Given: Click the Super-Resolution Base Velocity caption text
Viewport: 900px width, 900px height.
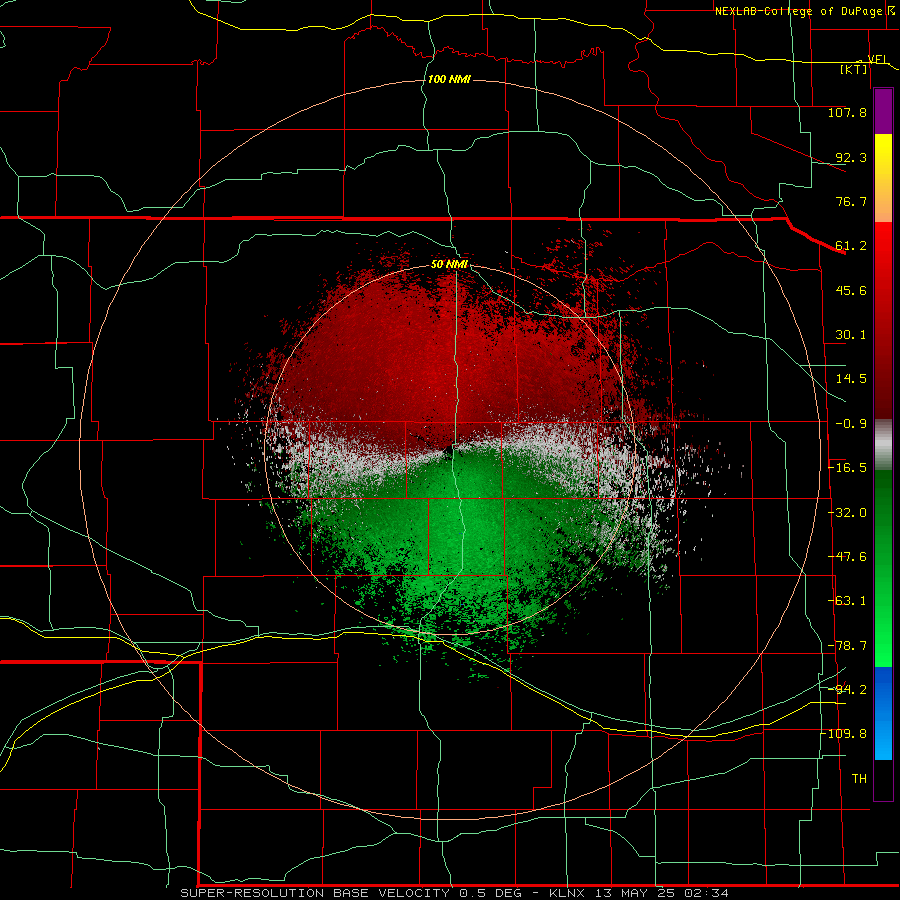Looking at the screenshot, I should pos(455,893).
